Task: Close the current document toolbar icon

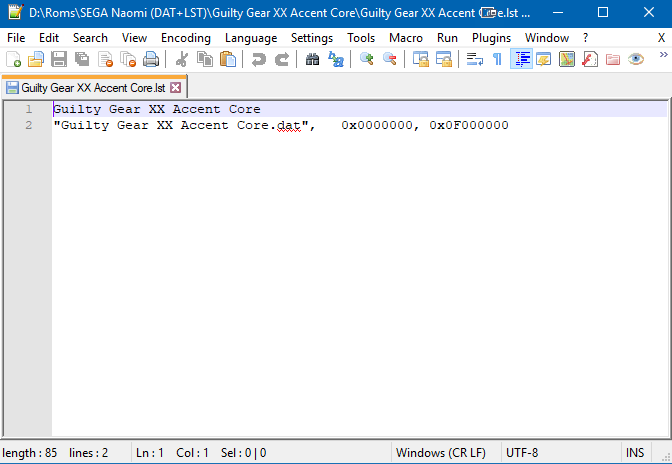Action: coord(105,59)
